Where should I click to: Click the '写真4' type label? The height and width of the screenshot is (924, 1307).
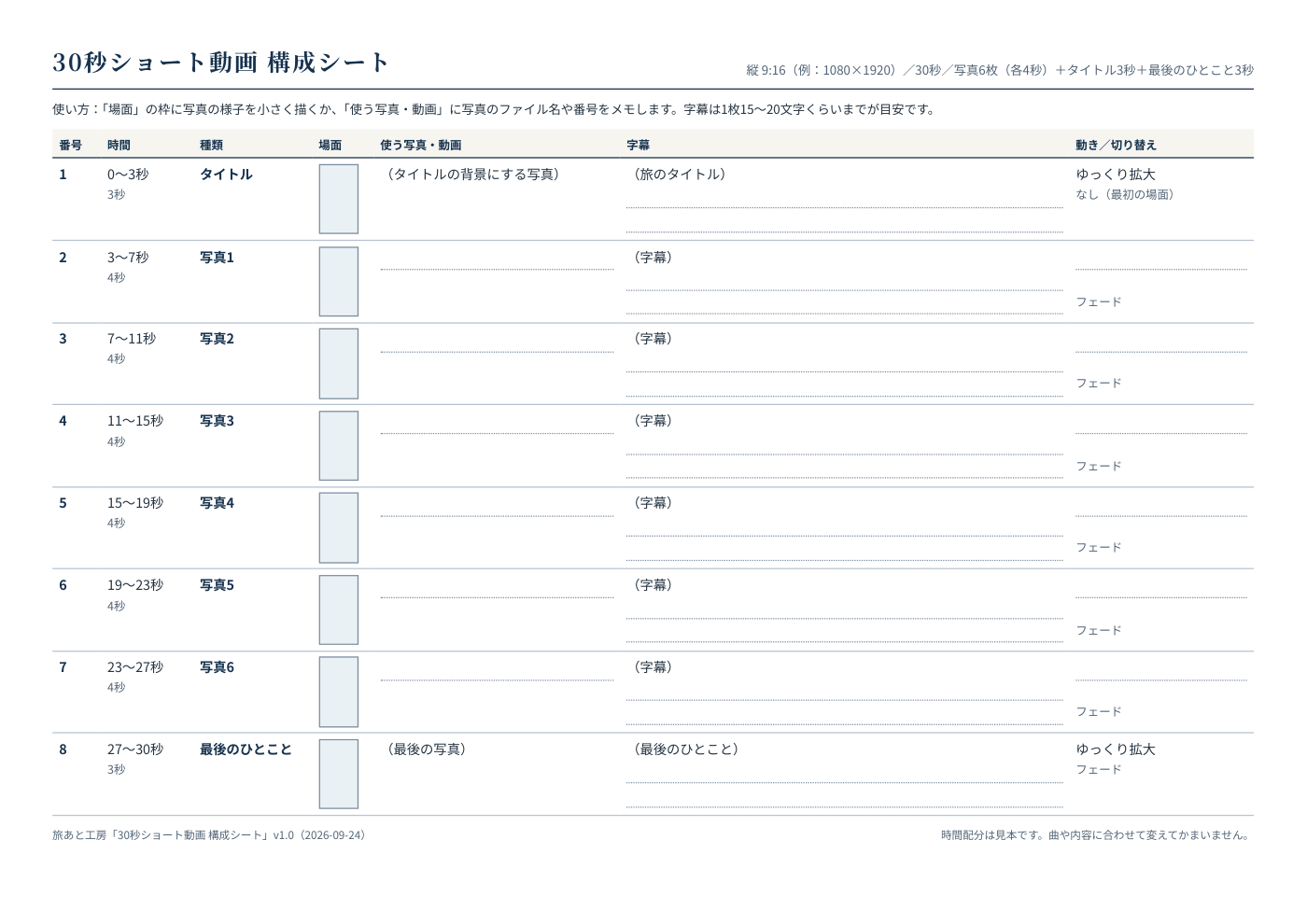click(x=217, y=503)
